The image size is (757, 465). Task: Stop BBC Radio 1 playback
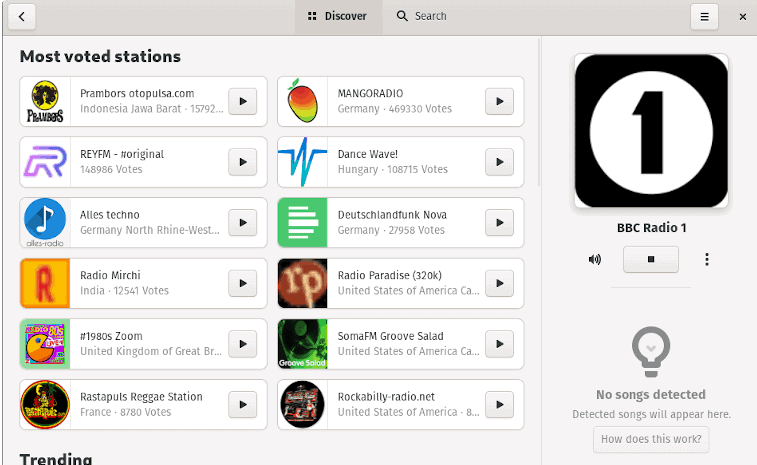click(x=650, y=259)
